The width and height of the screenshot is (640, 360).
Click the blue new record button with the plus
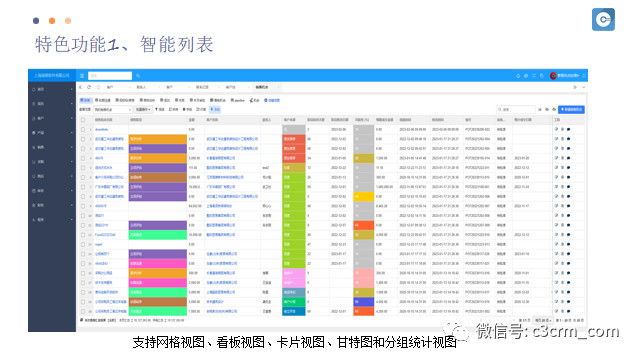coord(571,109)
